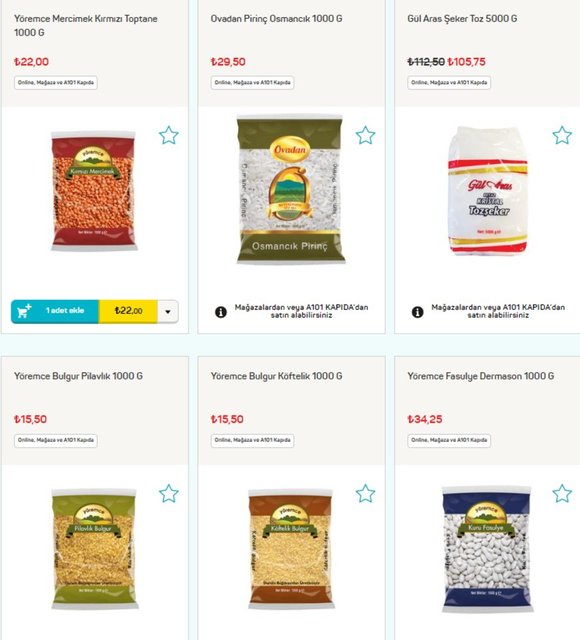Click the shopping cart icon on add button
This screenshot has height=640, width=580.
[x=24, y=311]
